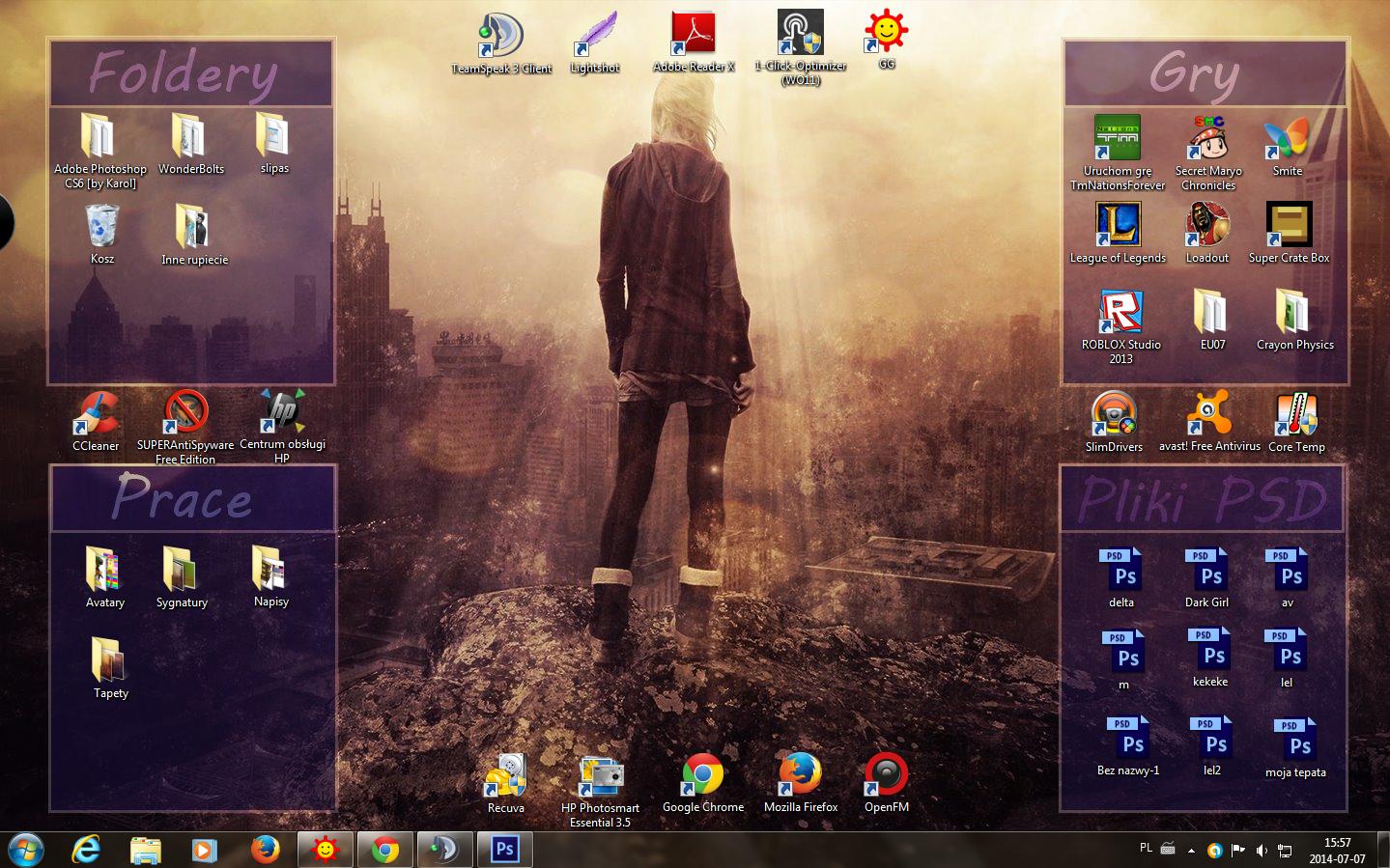Screen dimensions: 1390x868
Task: Select the Core Temp shortcut
Action: click(1296, 422)
